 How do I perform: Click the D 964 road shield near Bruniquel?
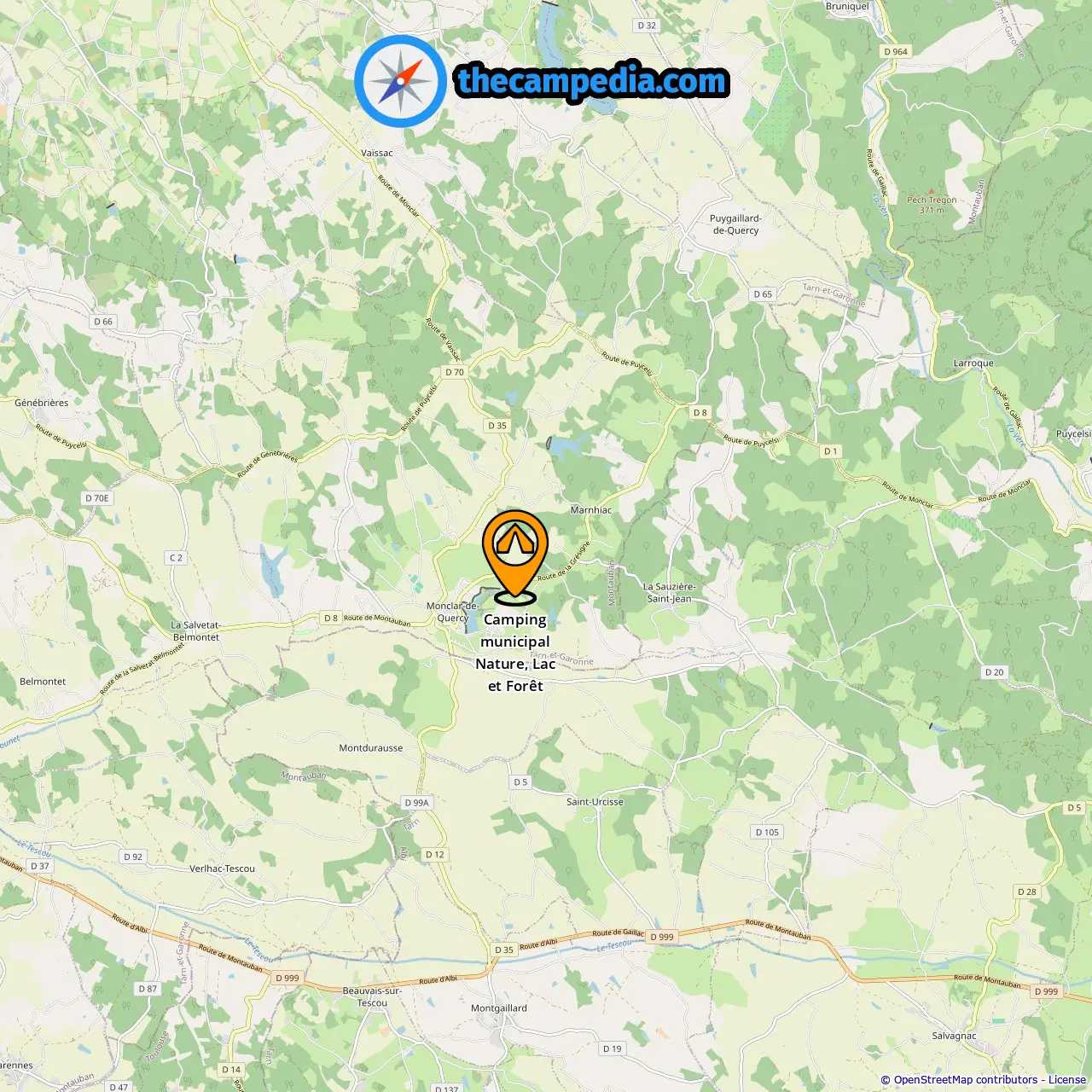pos(896,51)
